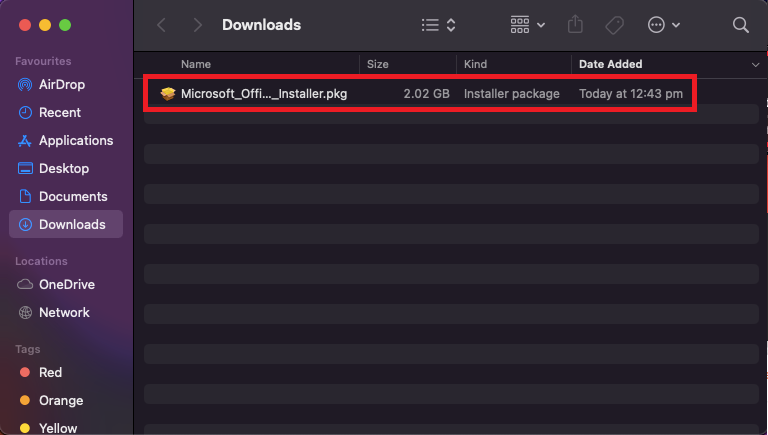Open Recent in the sidebar

(66, 113)
